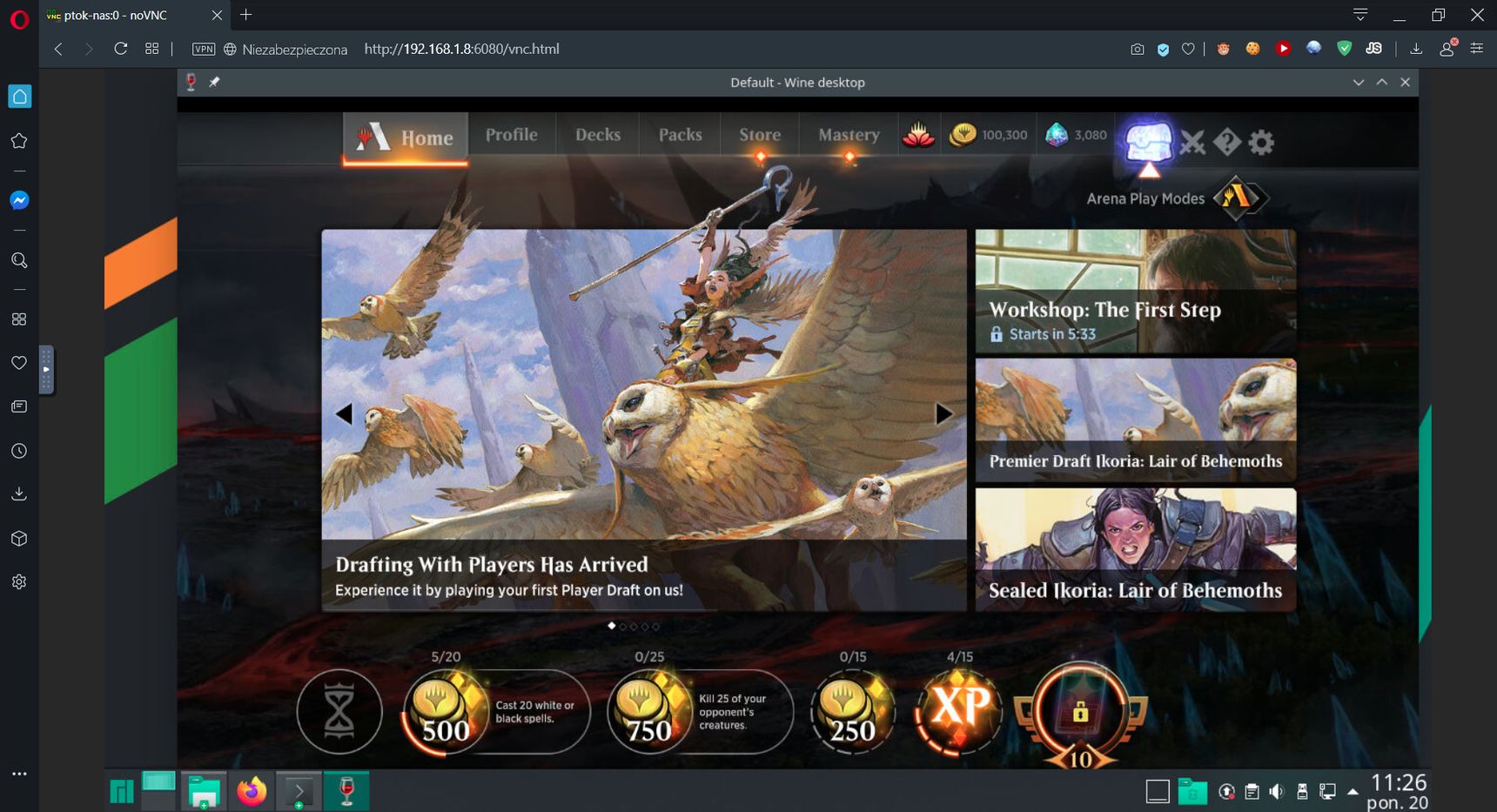Select Sealed Ikoria: Lair of Behemoths tile
Viewport: 1497px width, 812px height.
click(1136, 549)
